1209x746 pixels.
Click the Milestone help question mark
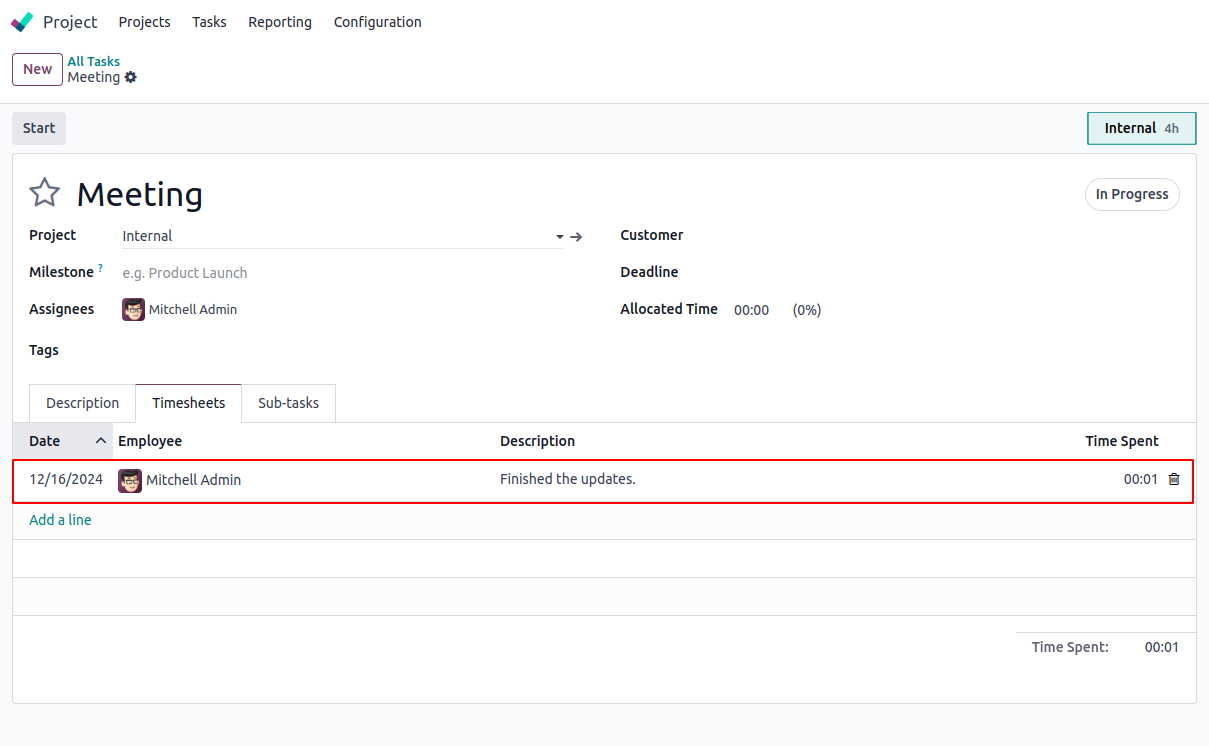[x=100, y=268]
